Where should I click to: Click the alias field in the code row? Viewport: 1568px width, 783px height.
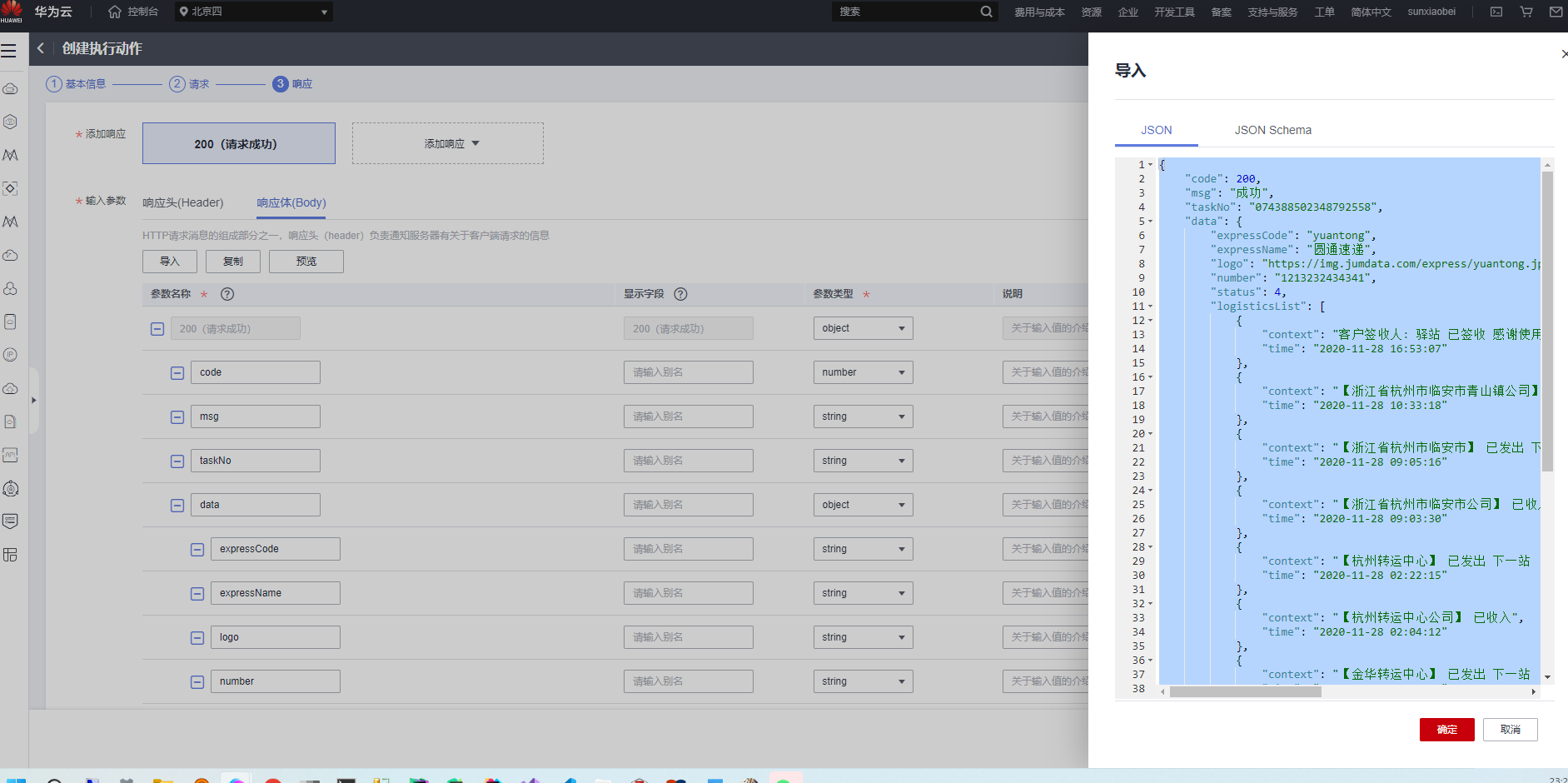tap(689, 372)
